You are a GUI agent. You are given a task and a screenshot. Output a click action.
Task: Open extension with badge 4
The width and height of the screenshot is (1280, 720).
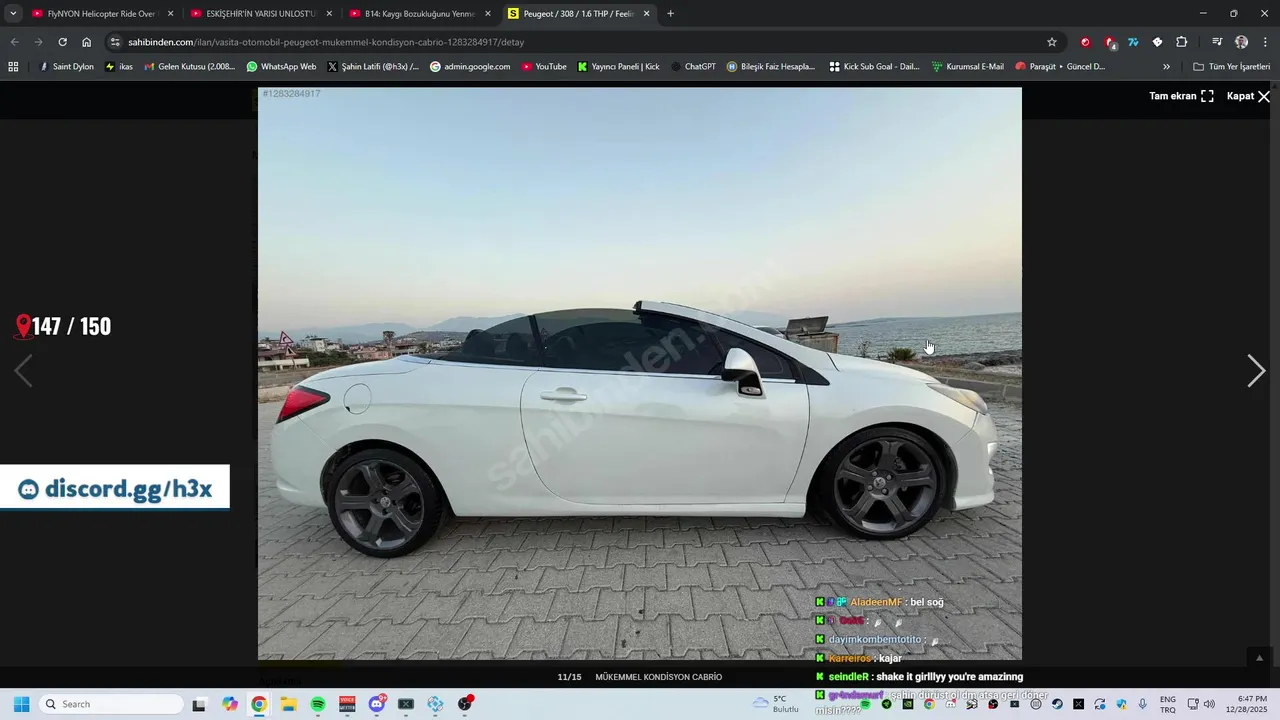[x=1109, y=42]
